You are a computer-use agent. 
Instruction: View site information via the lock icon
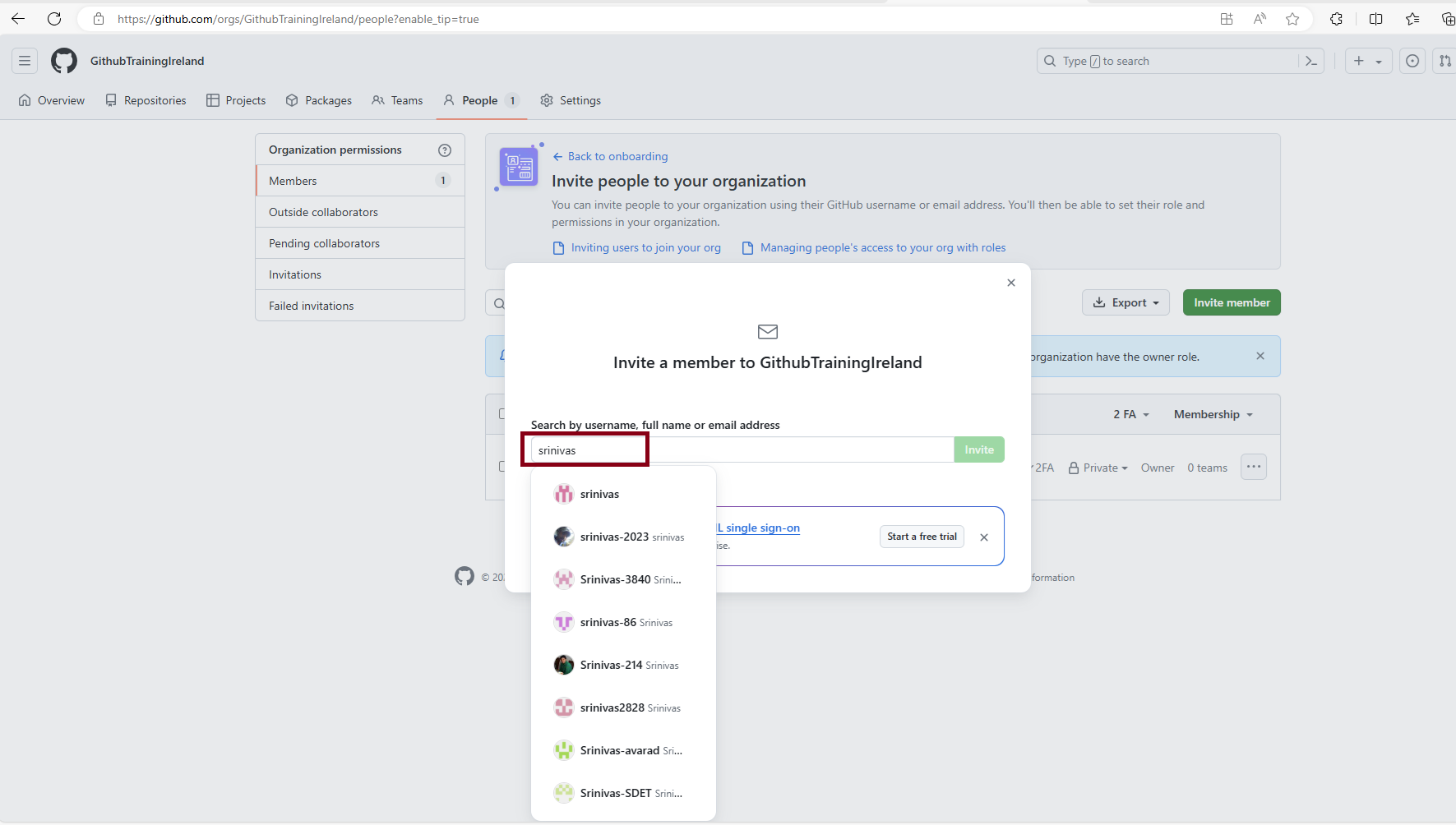[99, 19]
